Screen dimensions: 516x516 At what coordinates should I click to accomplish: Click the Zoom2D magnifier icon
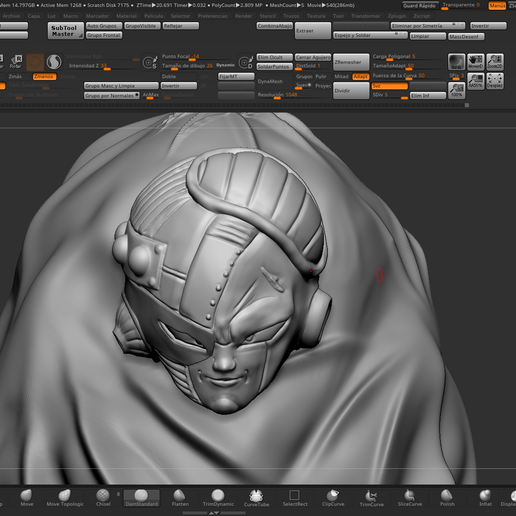pyautogui.click(x=495, y=62)
